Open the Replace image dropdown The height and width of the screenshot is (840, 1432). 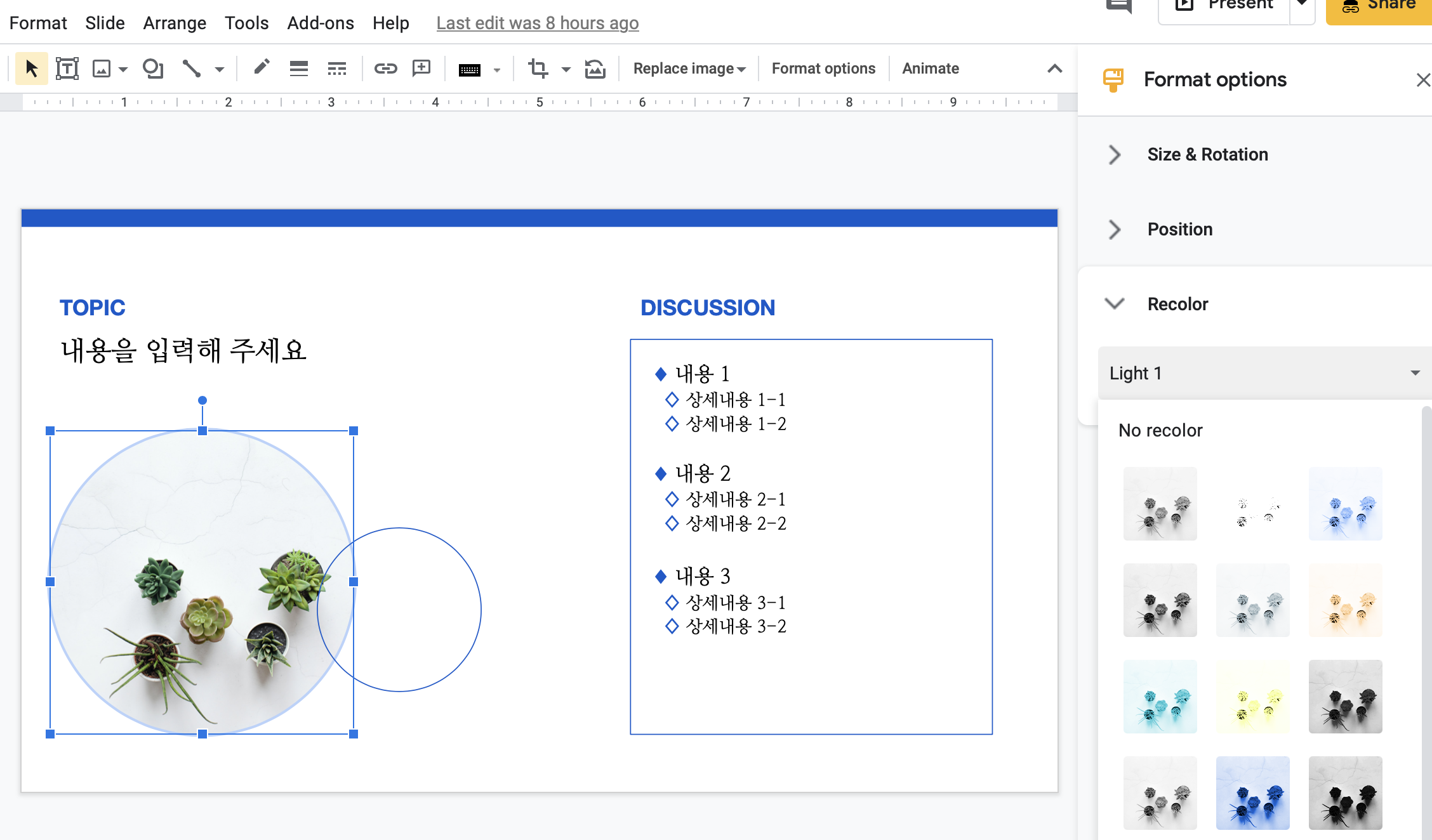click(689, 69)
